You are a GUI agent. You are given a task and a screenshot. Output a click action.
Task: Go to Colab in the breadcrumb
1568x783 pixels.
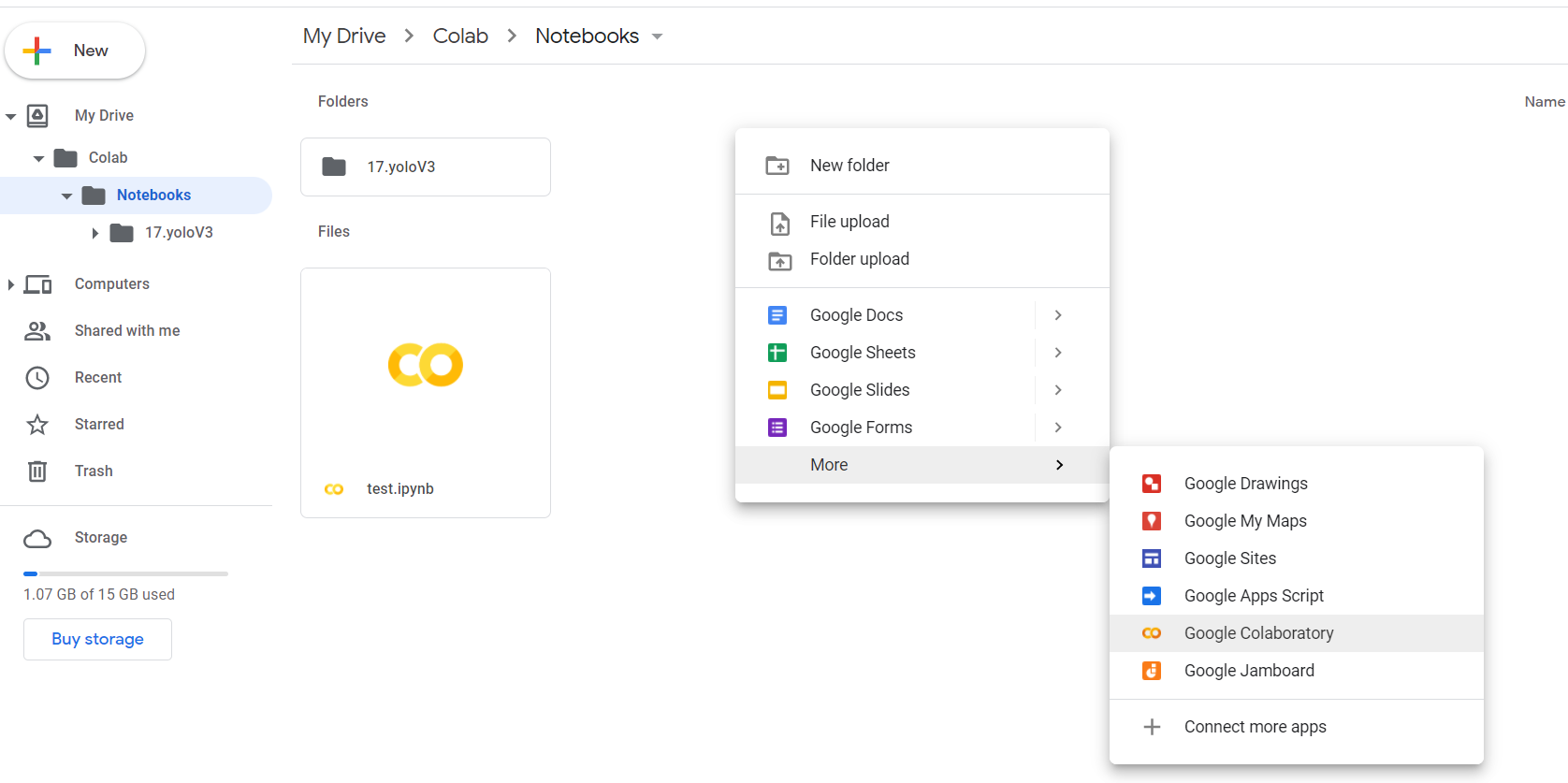460,36
